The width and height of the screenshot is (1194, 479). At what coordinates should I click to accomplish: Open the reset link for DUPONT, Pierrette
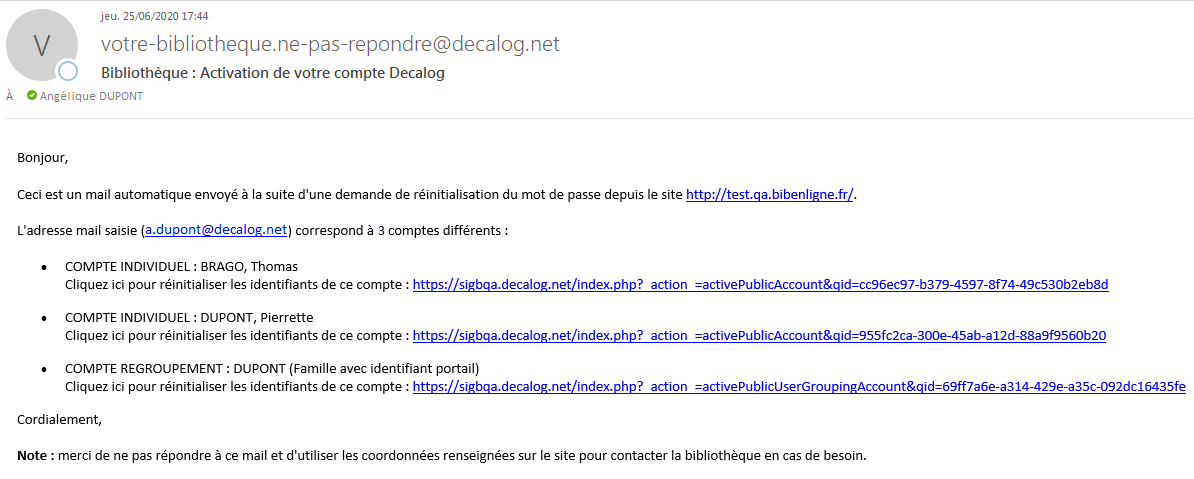(x=759, y=335)
